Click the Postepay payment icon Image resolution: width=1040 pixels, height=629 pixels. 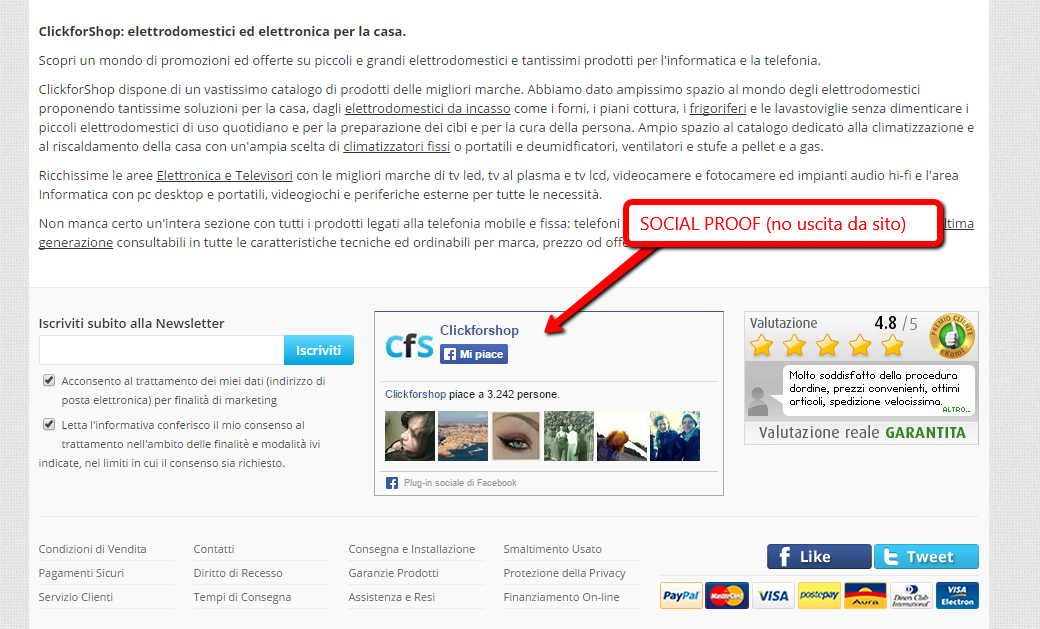[x=819, y=595]
